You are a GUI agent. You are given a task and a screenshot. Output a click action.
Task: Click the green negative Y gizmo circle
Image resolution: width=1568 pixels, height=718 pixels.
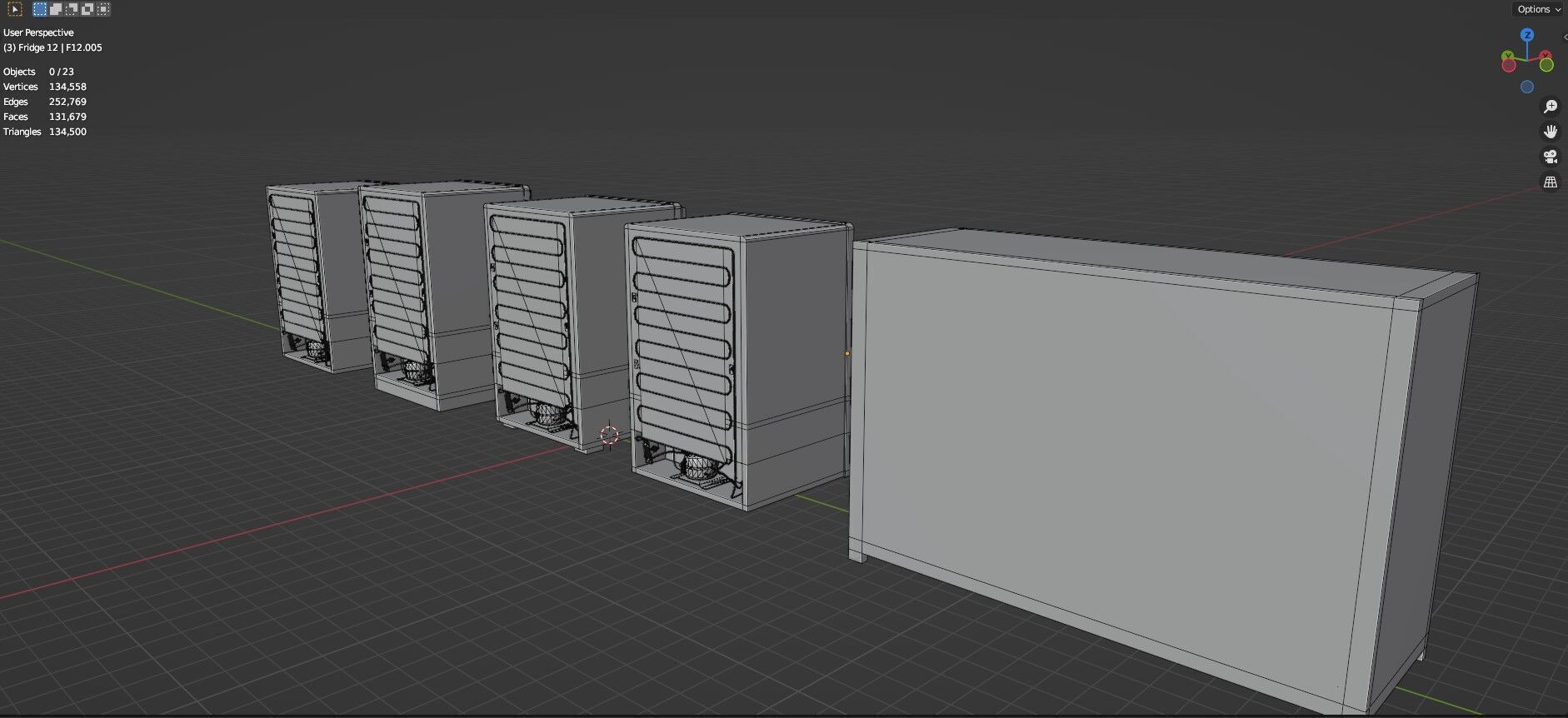[1546, 65]
